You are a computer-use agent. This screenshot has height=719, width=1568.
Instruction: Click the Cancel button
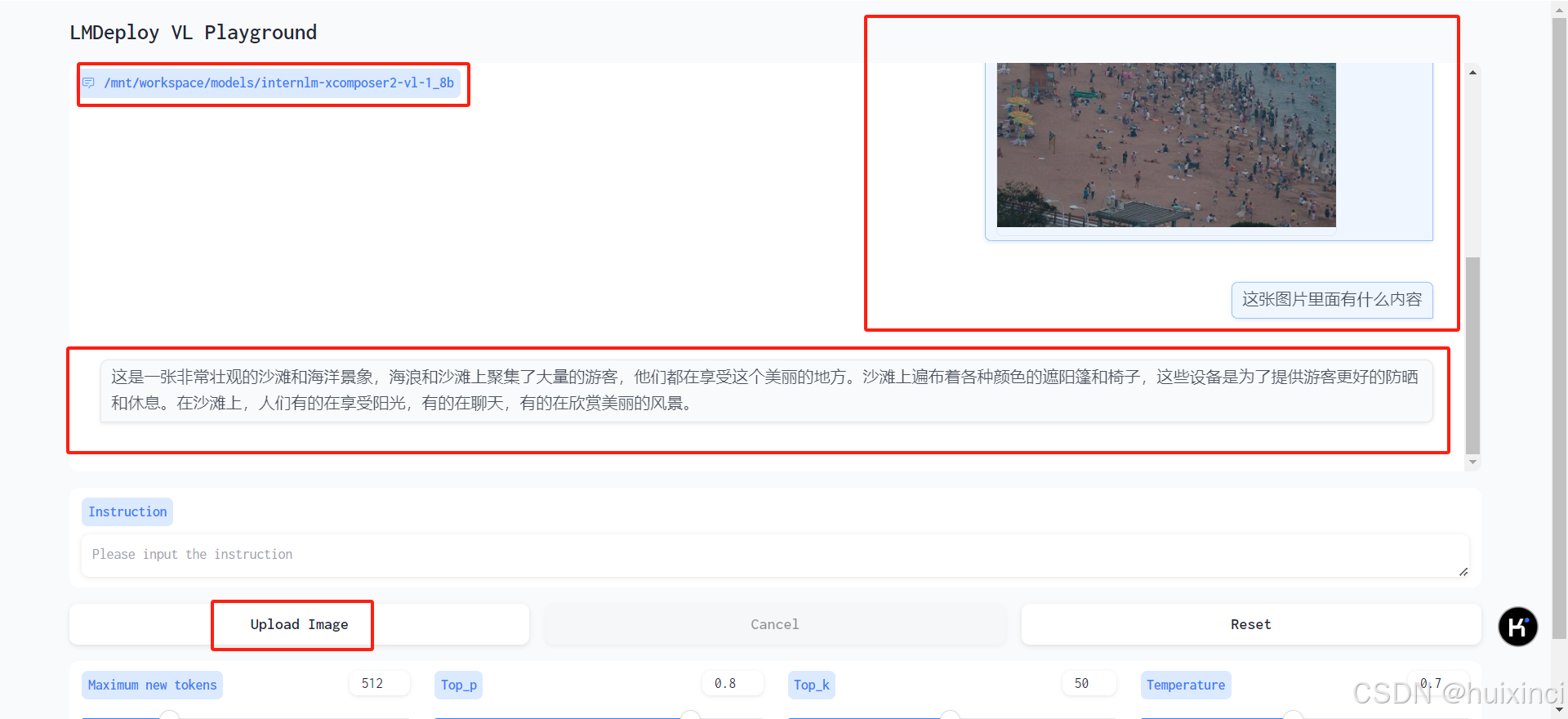pyautogui.click(x=774, y=624)
